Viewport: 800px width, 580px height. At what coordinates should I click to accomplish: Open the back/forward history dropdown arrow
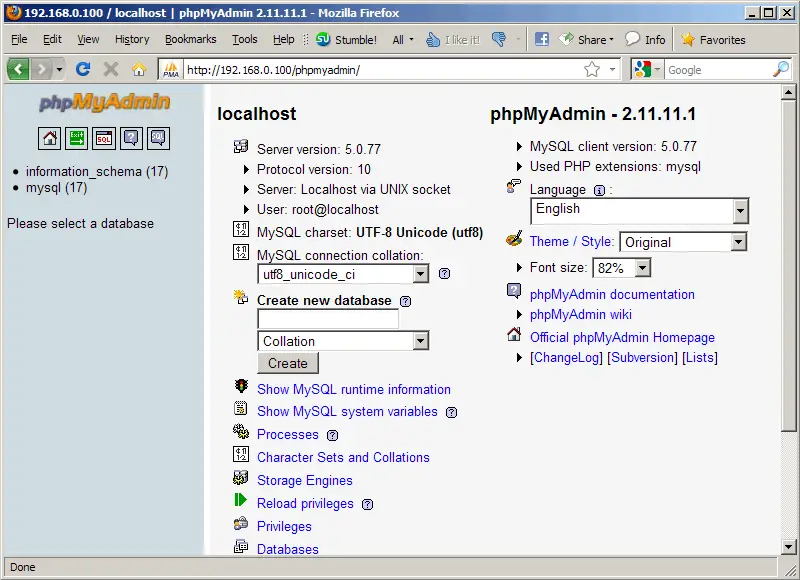59,68
